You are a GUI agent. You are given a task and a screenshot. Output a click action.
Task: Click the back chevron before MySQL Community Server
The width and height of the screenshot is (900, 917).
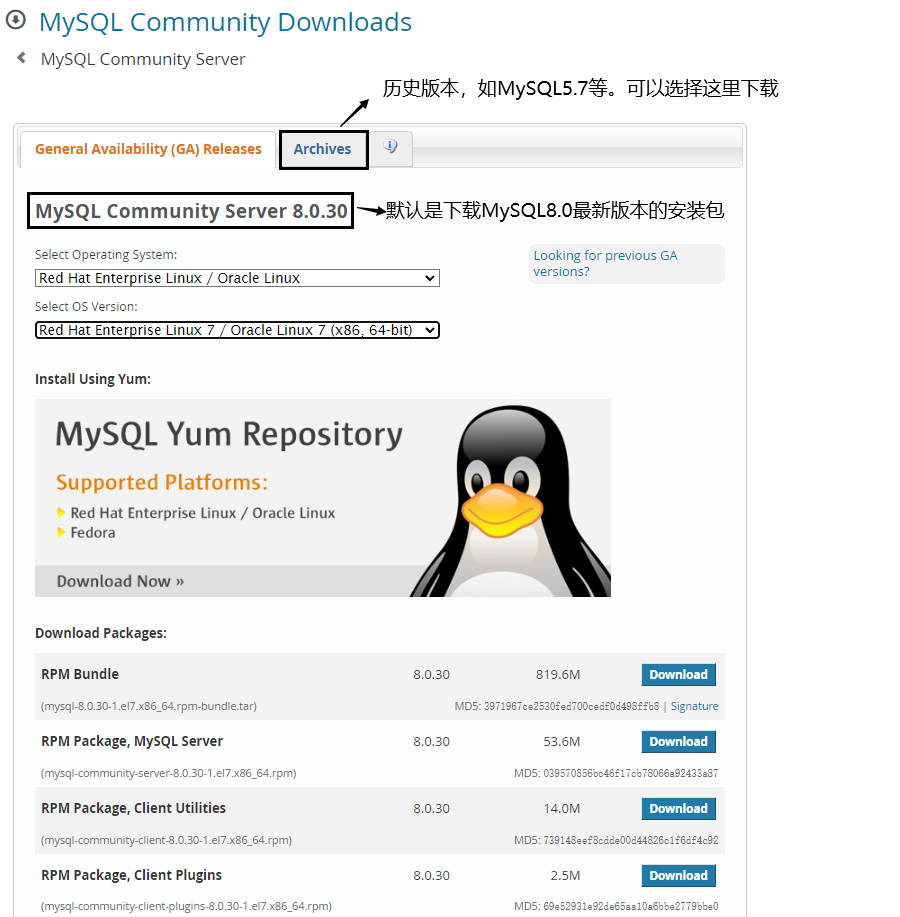pyautogui.click(x=22, y=58)
